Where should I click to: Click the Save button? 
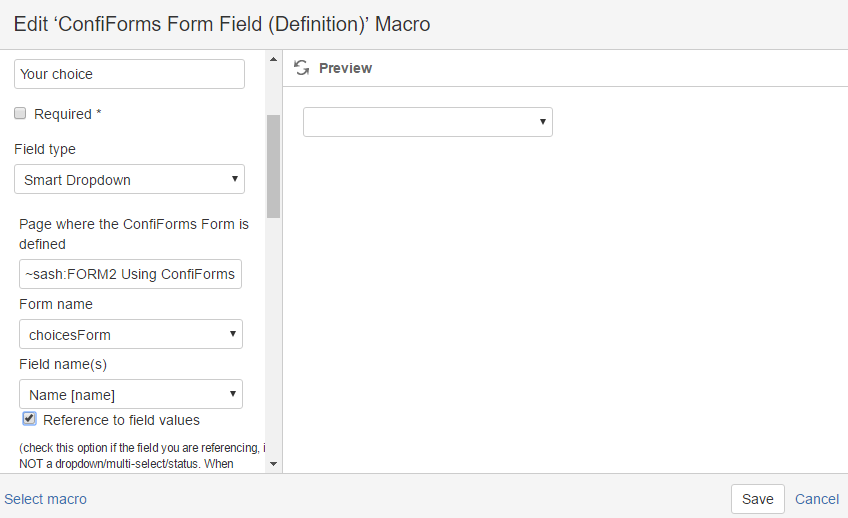(x=757, y=499)
